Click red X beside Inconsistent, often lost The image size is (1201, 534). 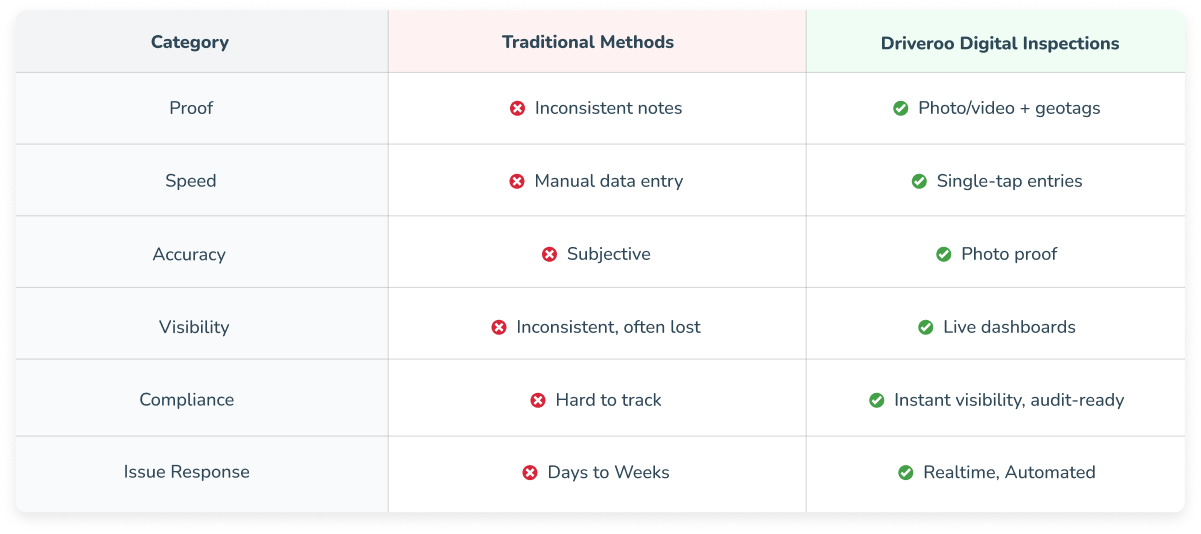(499, 327)
